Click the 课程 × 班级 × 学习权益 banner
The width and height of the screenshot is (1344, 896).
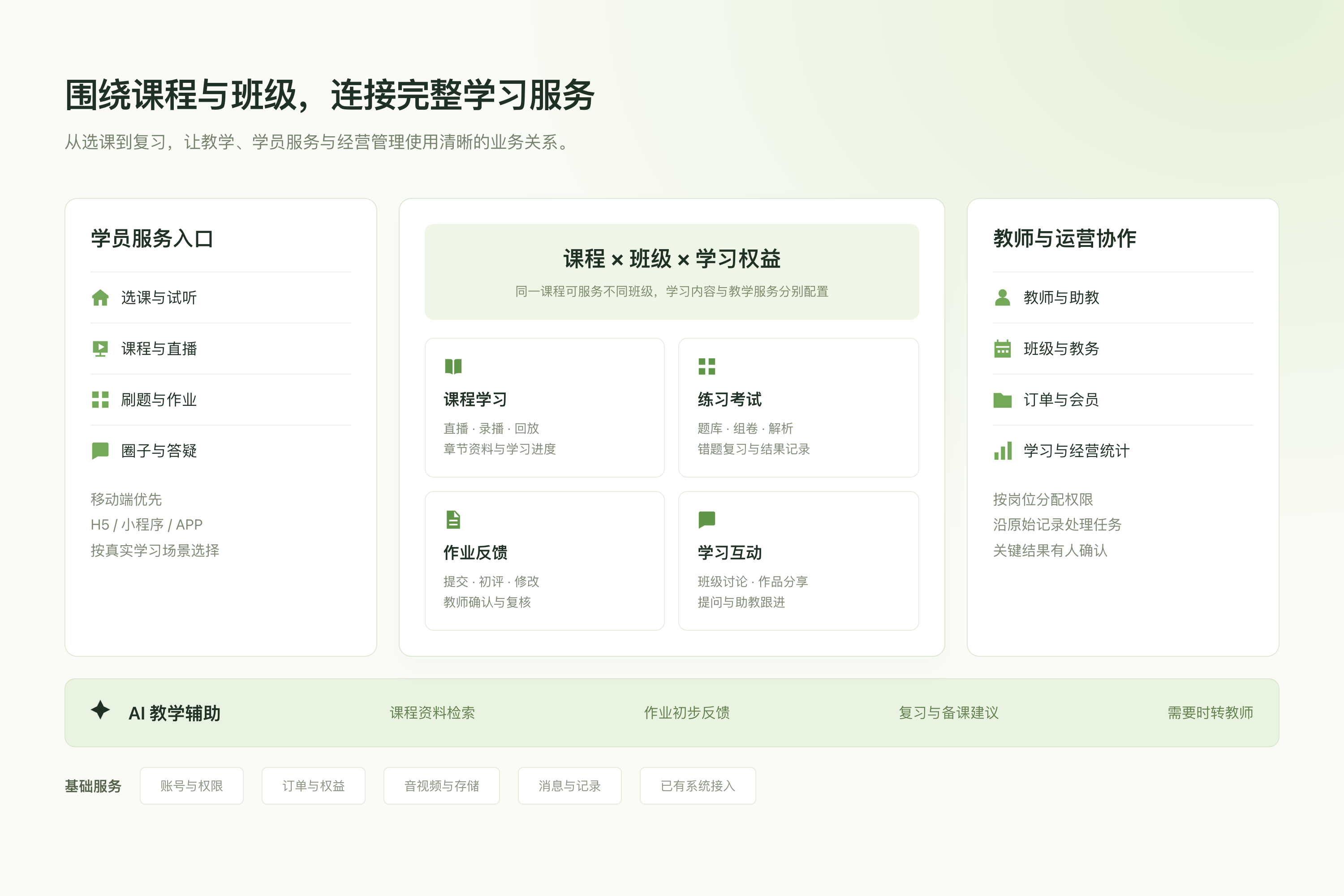coord(672,272)
